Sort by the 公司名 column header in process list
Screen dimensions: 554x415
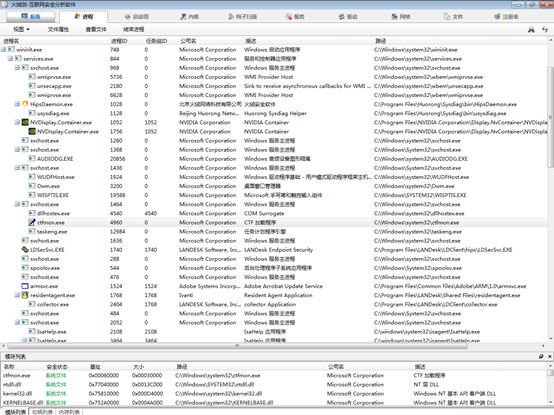tap(188, 41)
